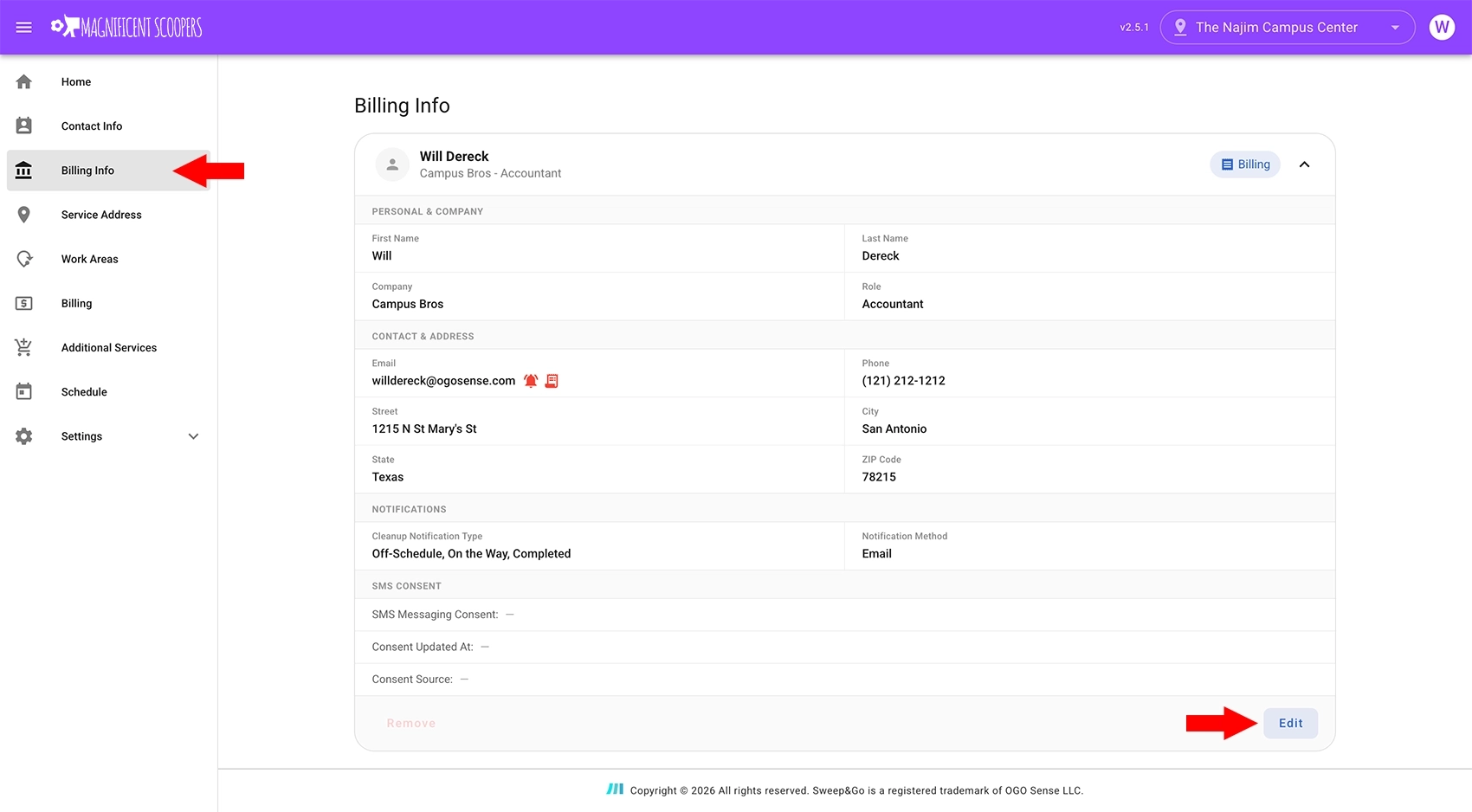Open the W user avatar menu

pos(1442,27)
